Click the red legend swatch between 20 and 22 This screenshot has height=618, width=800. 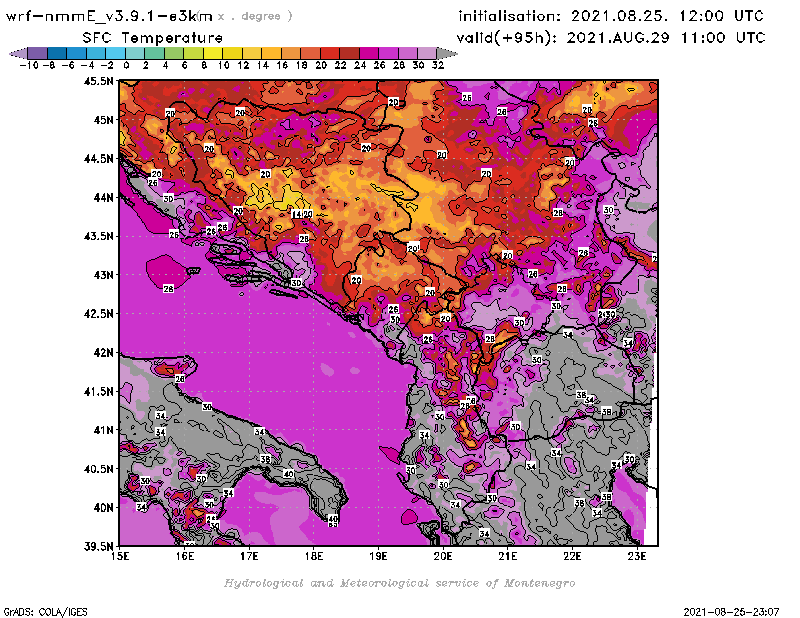330,53
